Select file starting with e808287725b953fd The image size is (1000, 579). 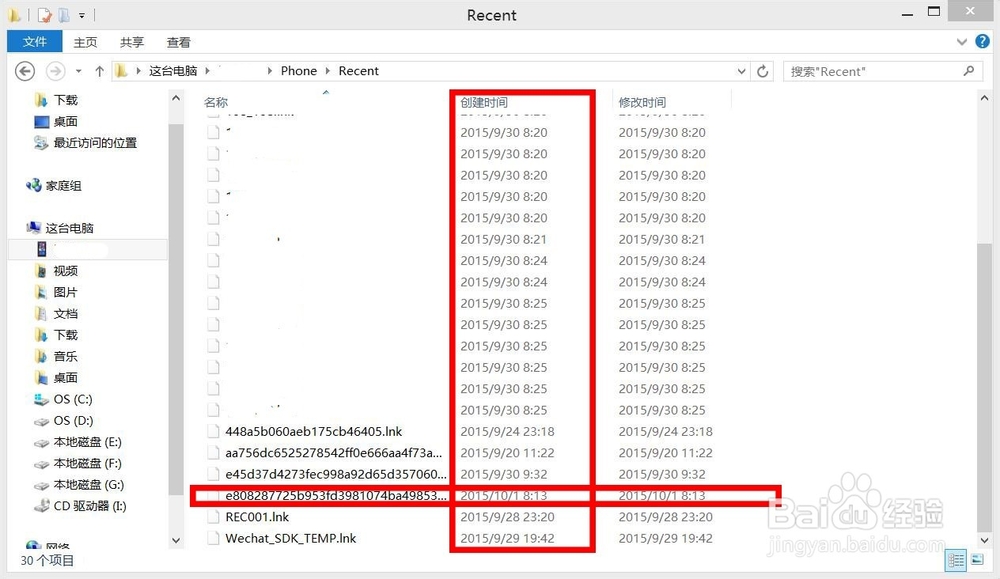coord(335,495)
